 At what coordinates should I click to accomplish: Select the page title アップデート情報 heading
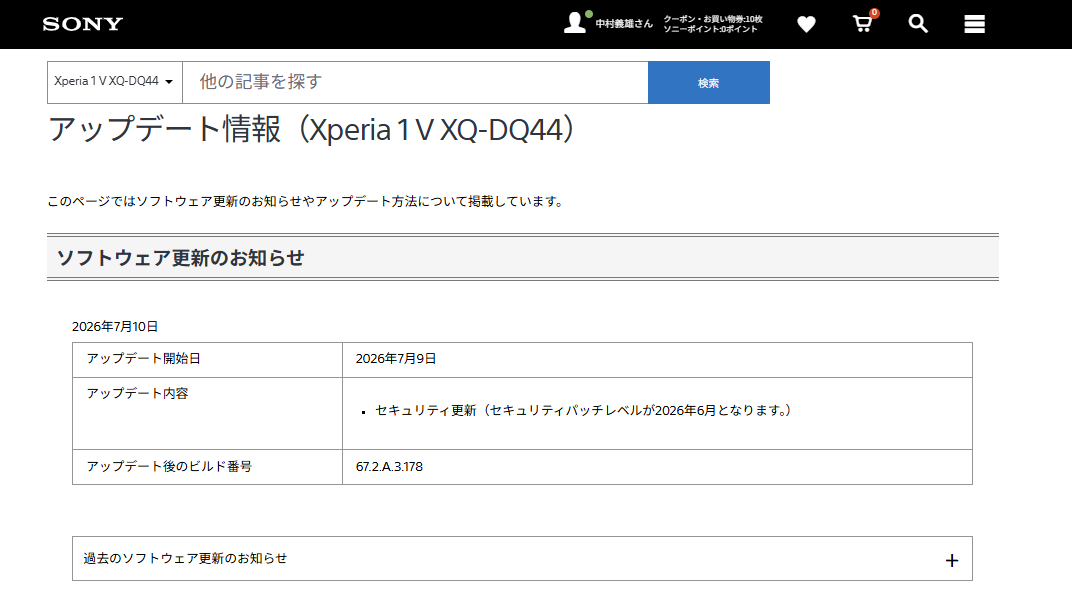click(x=312, y=129)
